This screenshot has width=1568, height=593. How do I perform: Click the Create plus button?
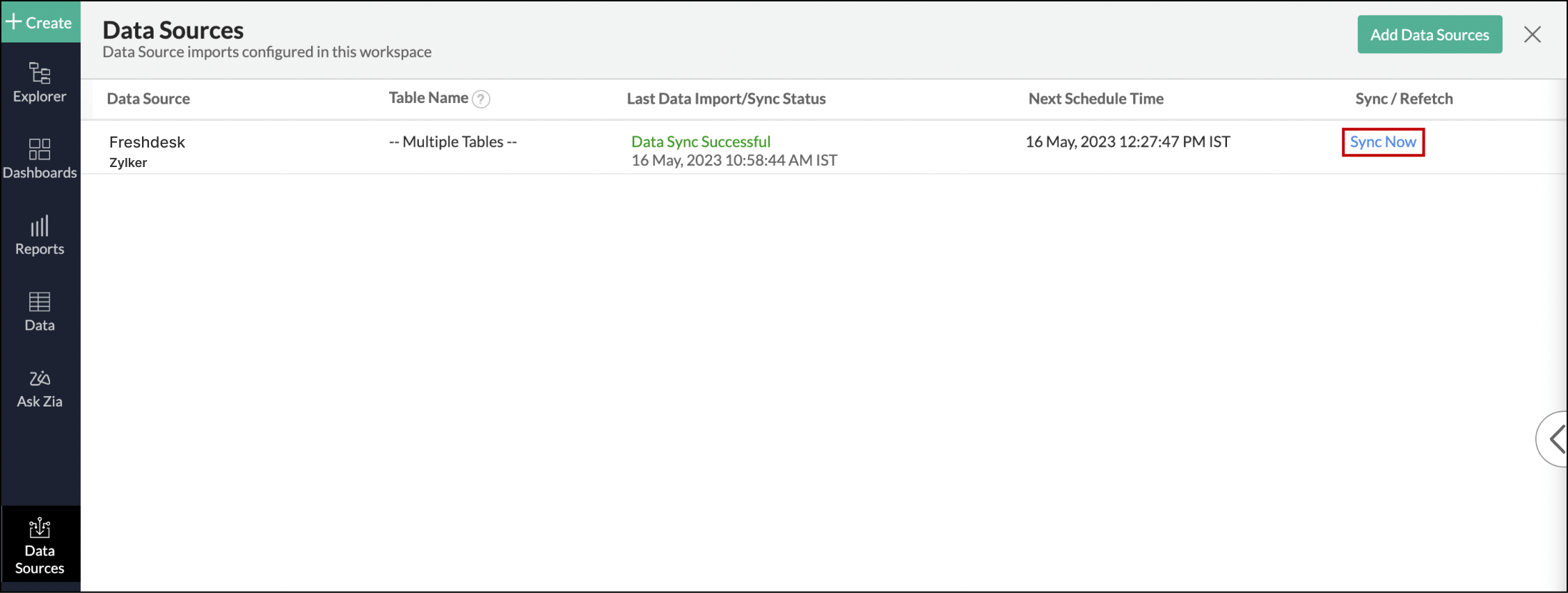40,22
